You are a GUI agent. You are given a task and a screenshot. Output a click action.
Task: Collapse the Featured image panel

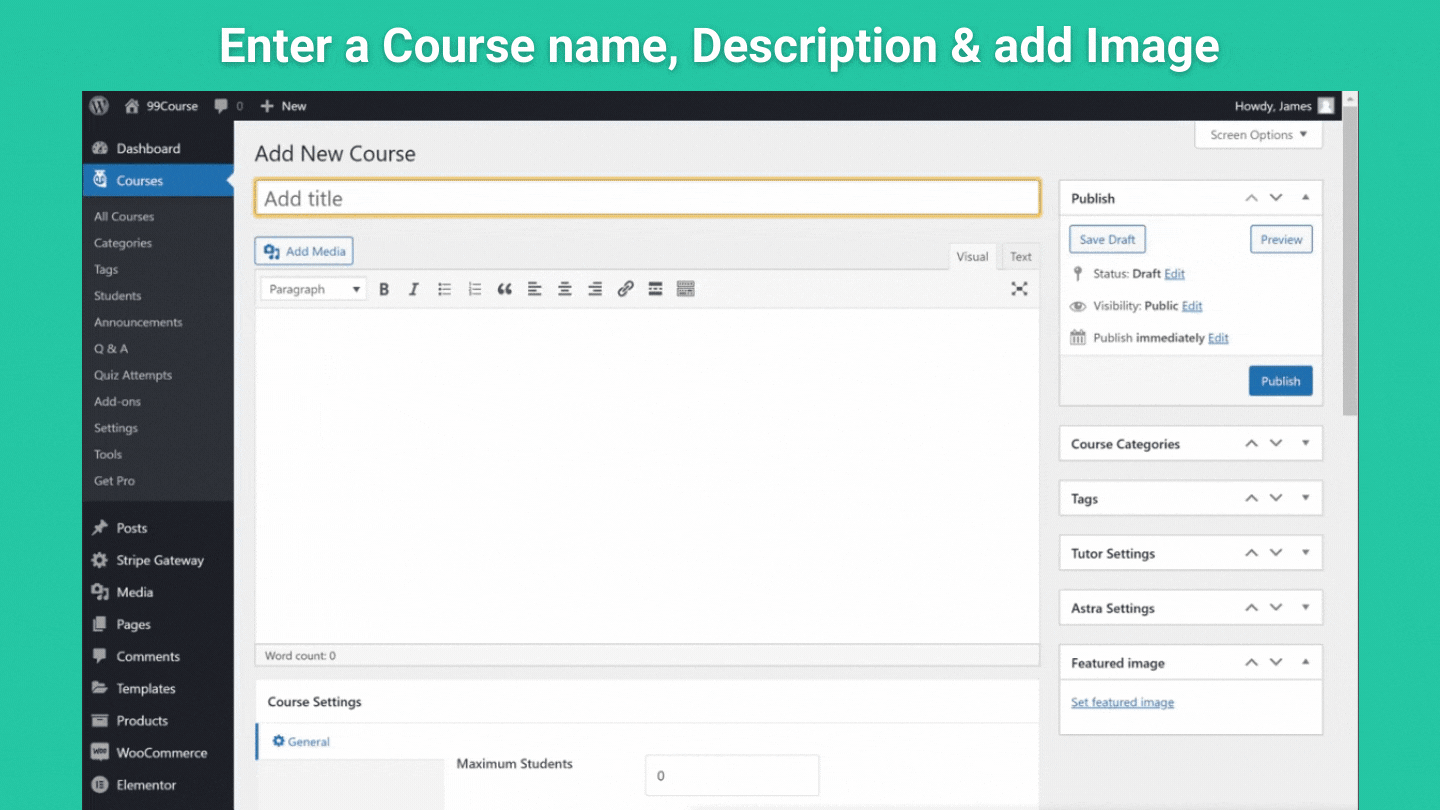(1305, 663)
